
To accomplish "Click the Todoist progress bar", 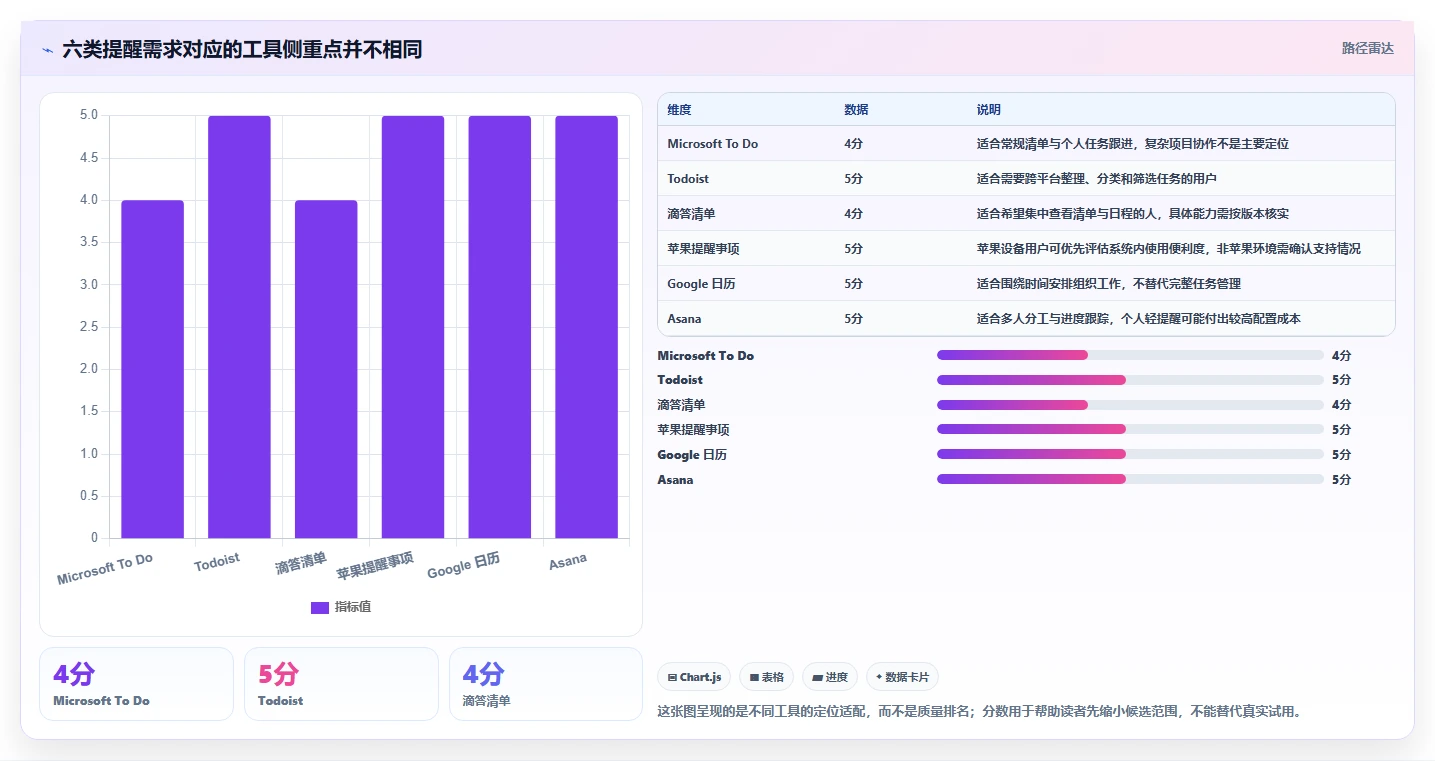I will coord(1130,380).
